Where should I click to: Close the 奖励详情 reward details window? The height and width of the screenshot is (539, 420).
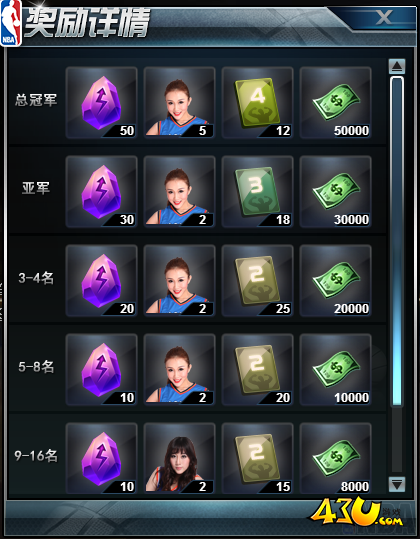[384, 17]
